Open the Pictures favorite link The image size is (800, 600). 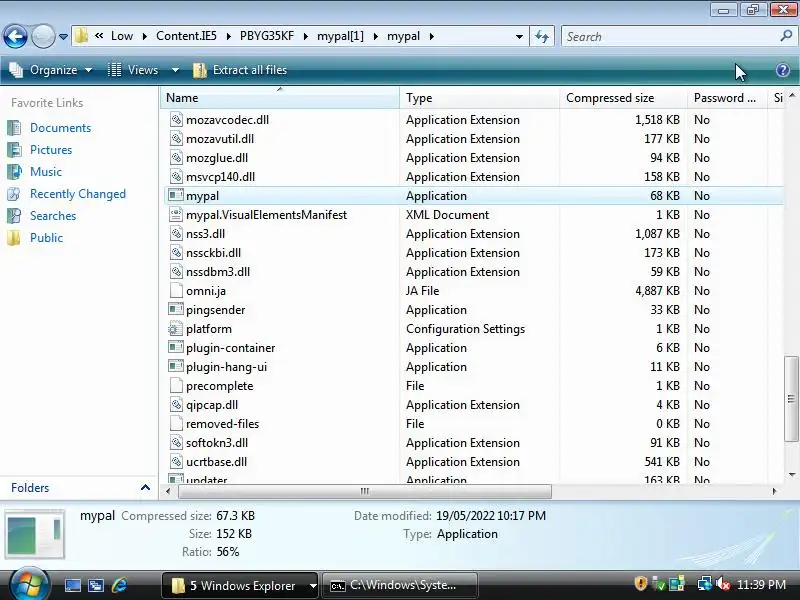[51, 150]
